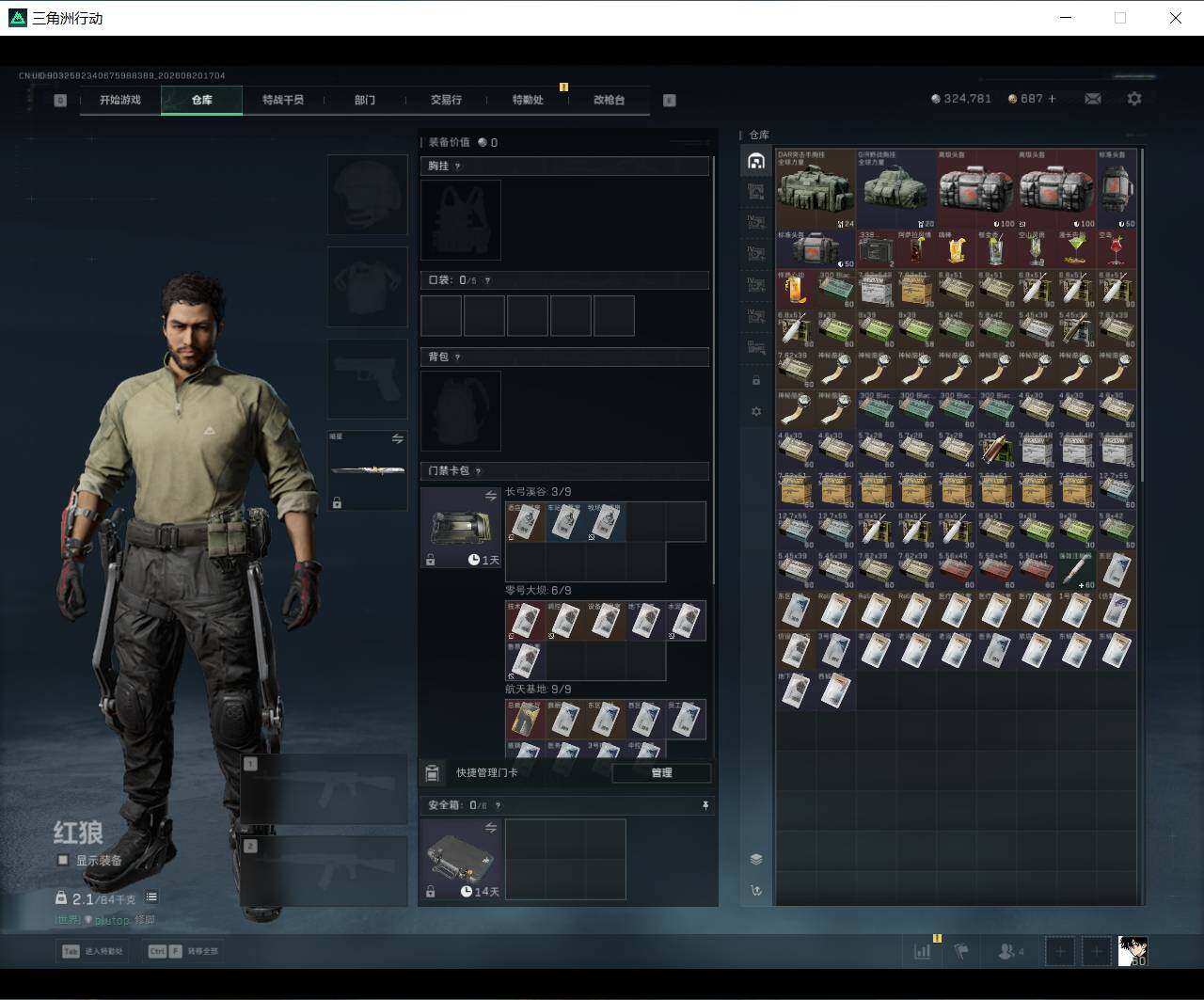Open the 安全箱 help question mark

(498, 806)
